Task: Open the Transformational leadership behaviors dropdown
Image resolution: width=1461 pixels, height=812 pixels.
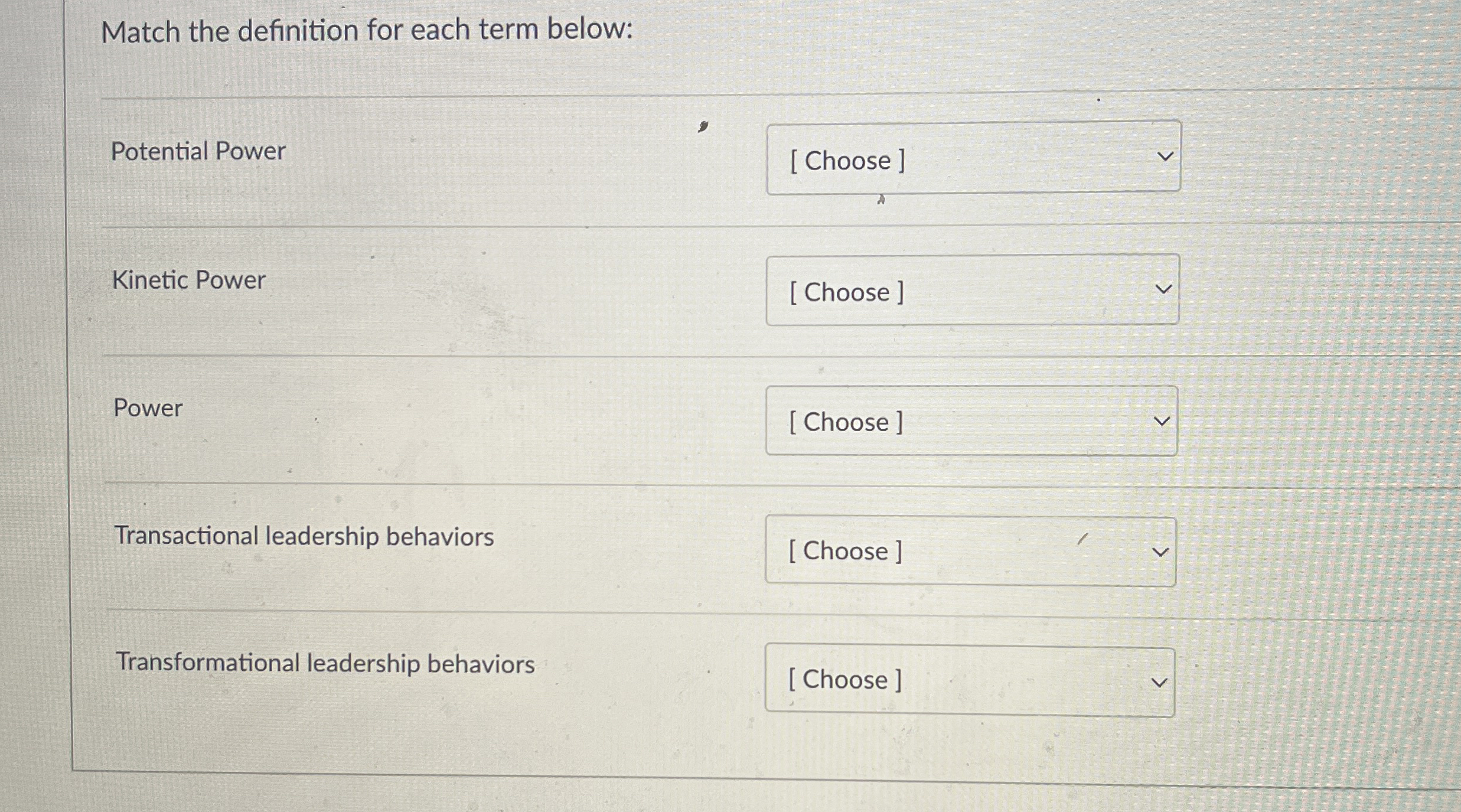Action: [969, 680]
